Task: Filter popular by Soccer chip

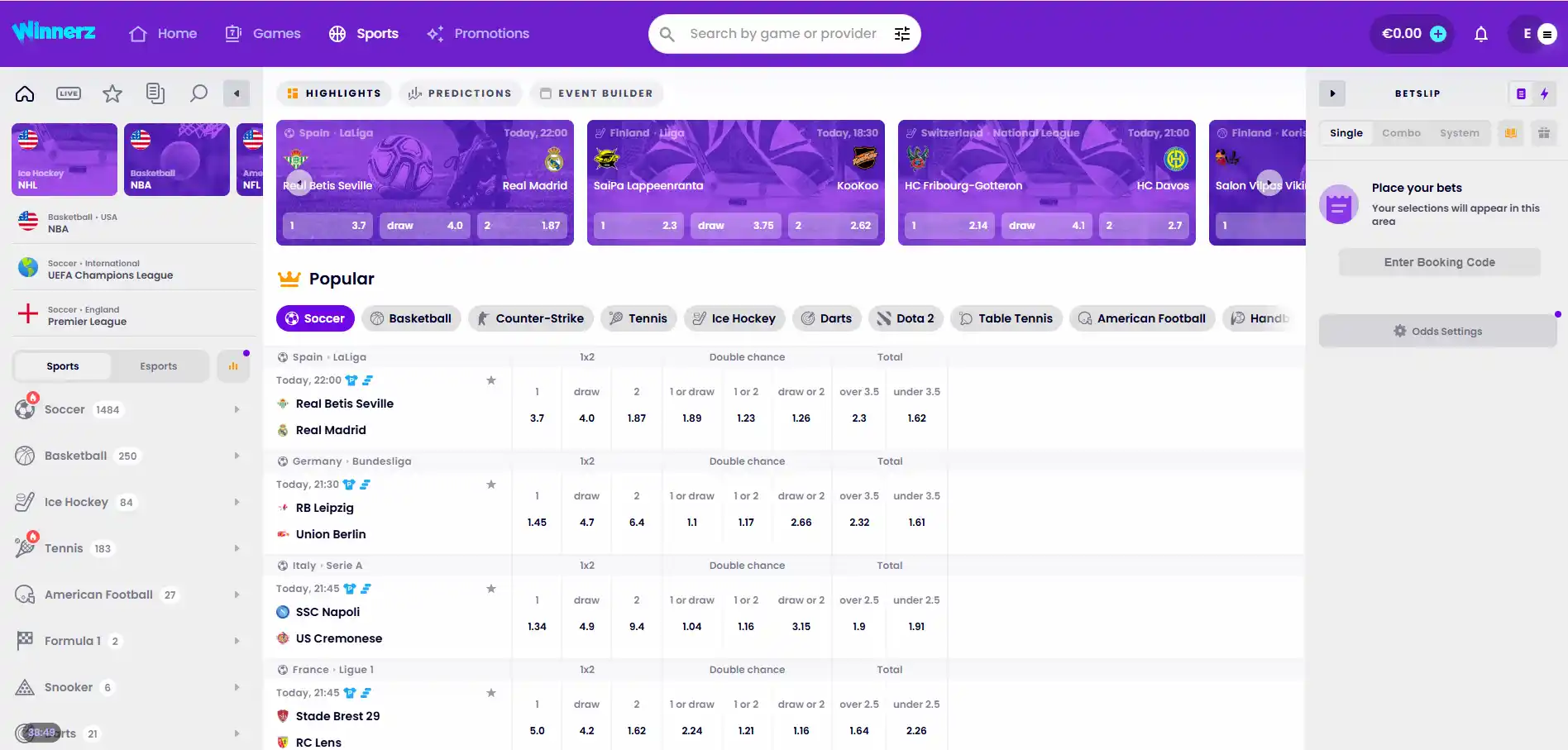Action: (x=315, y=318)
